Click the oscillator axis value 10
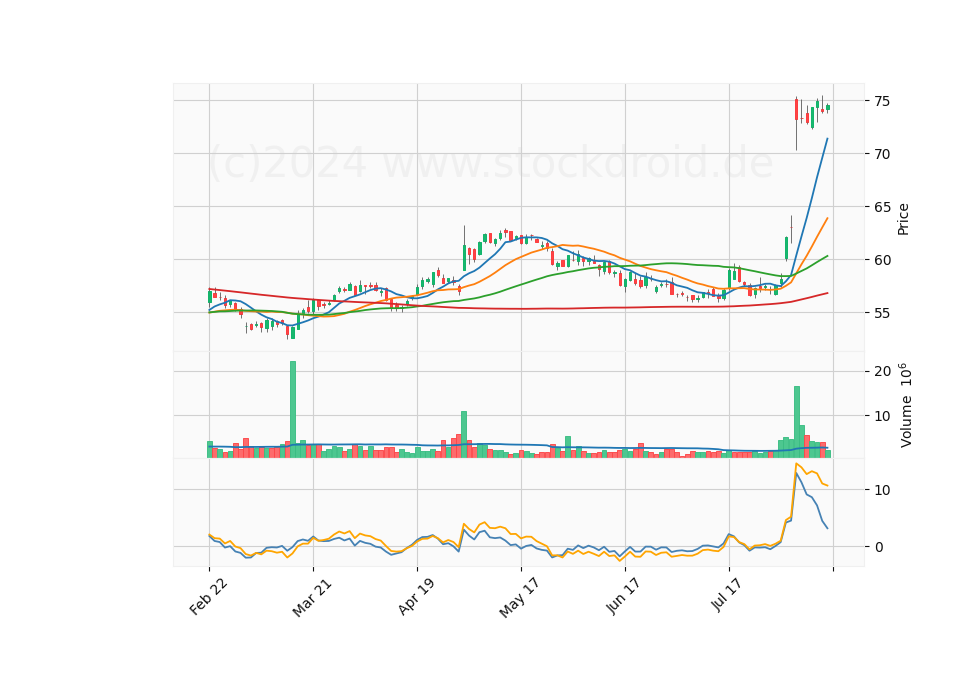The image size is (960, 690). (x=882, y=490)
